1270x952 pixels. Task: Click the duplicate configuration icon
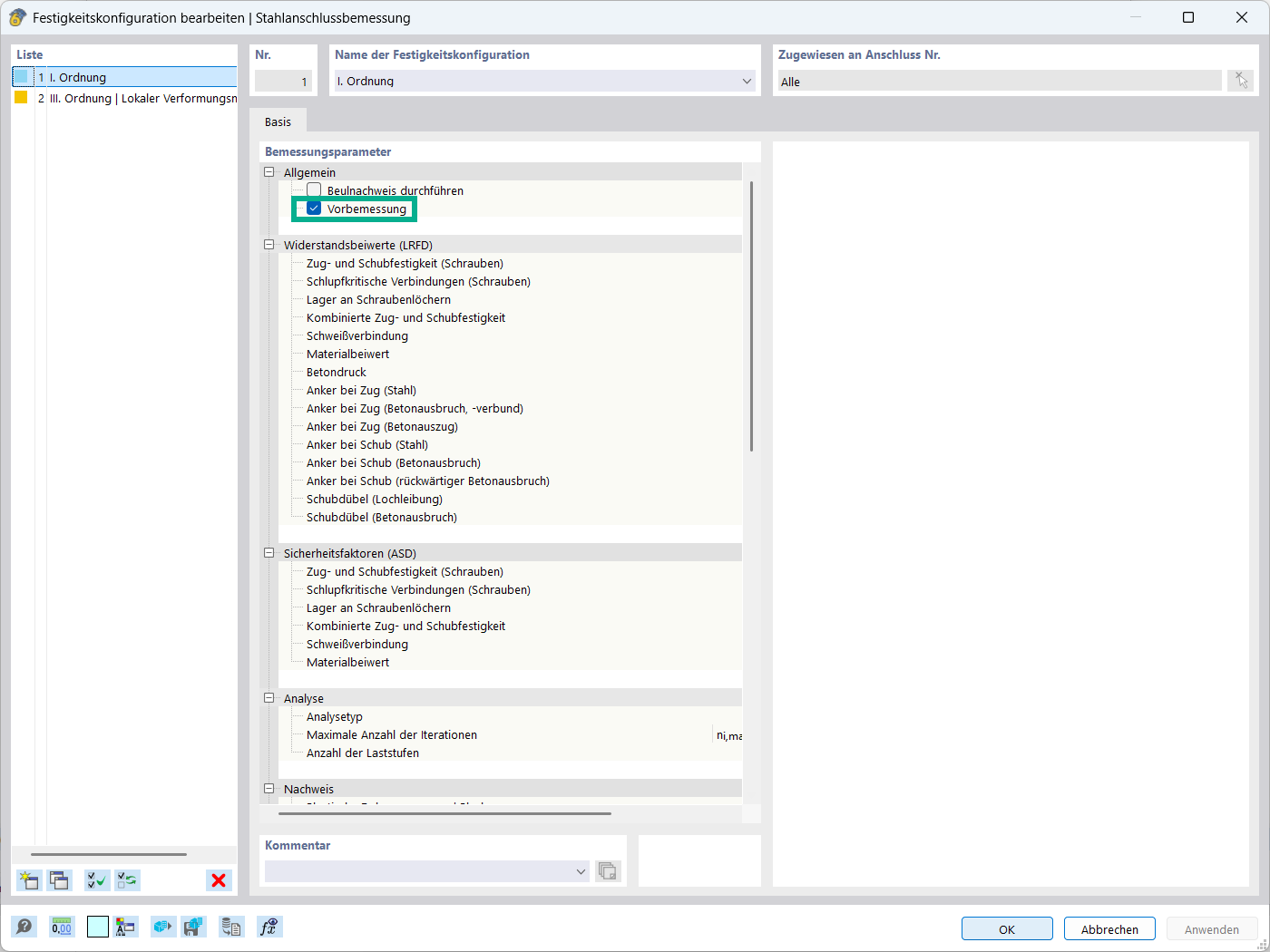[60, 880]
